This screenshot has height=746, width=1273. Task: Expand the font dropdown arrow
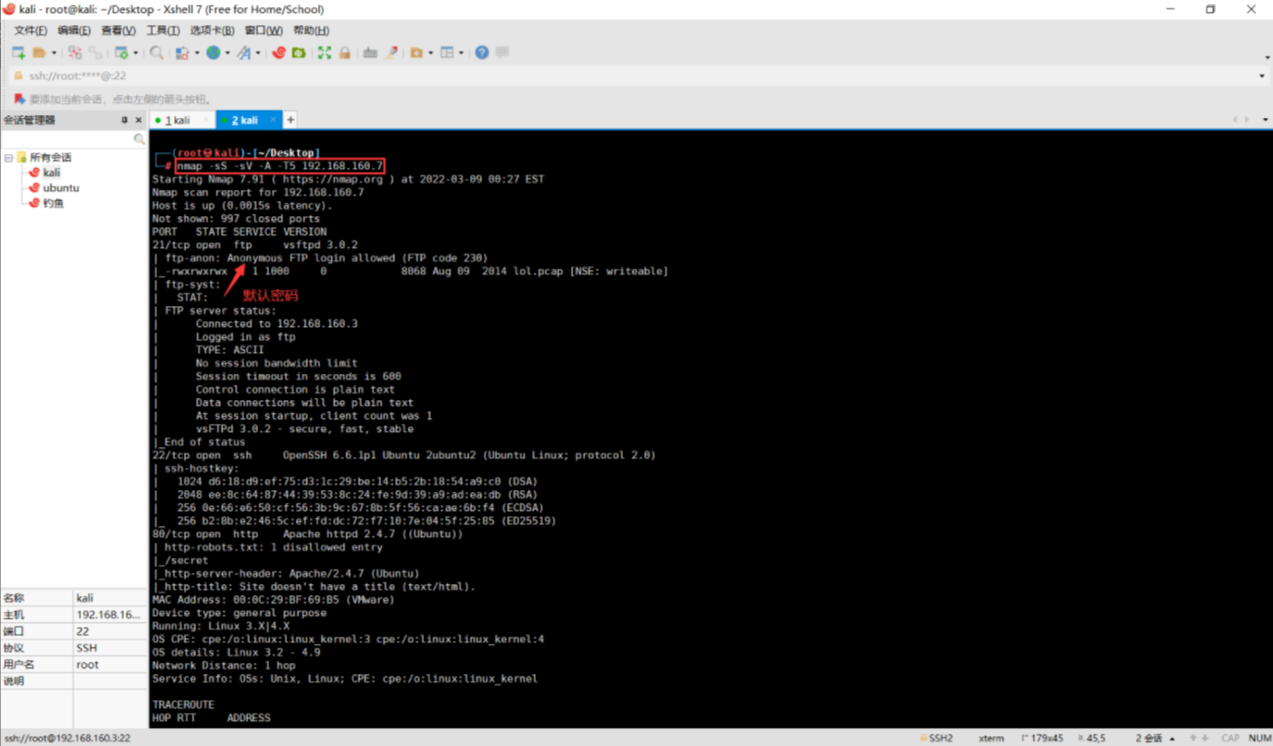click(x=258, y=53)
